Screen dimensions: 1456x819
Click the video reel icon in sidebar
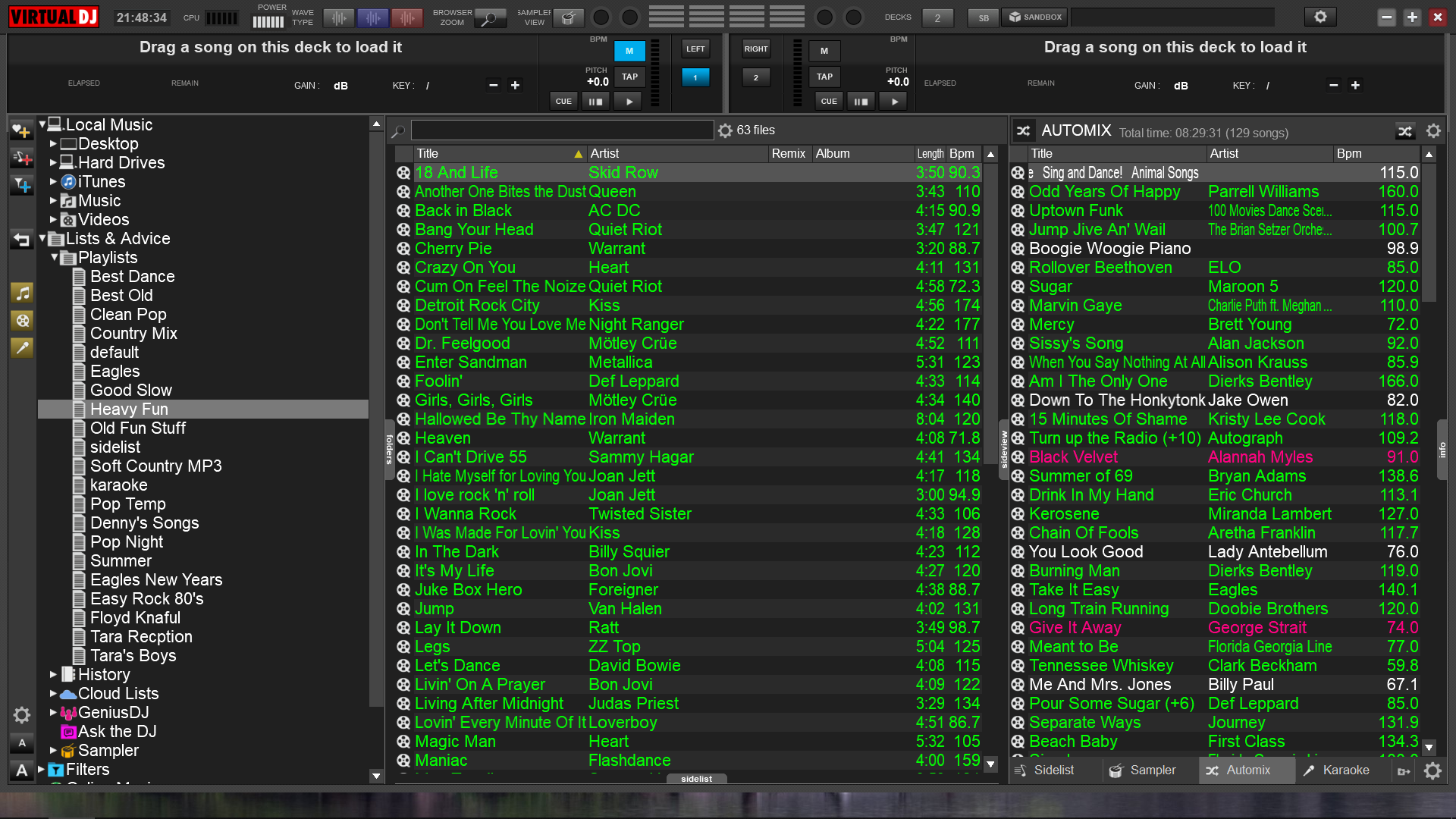click(x=22, y=320)
